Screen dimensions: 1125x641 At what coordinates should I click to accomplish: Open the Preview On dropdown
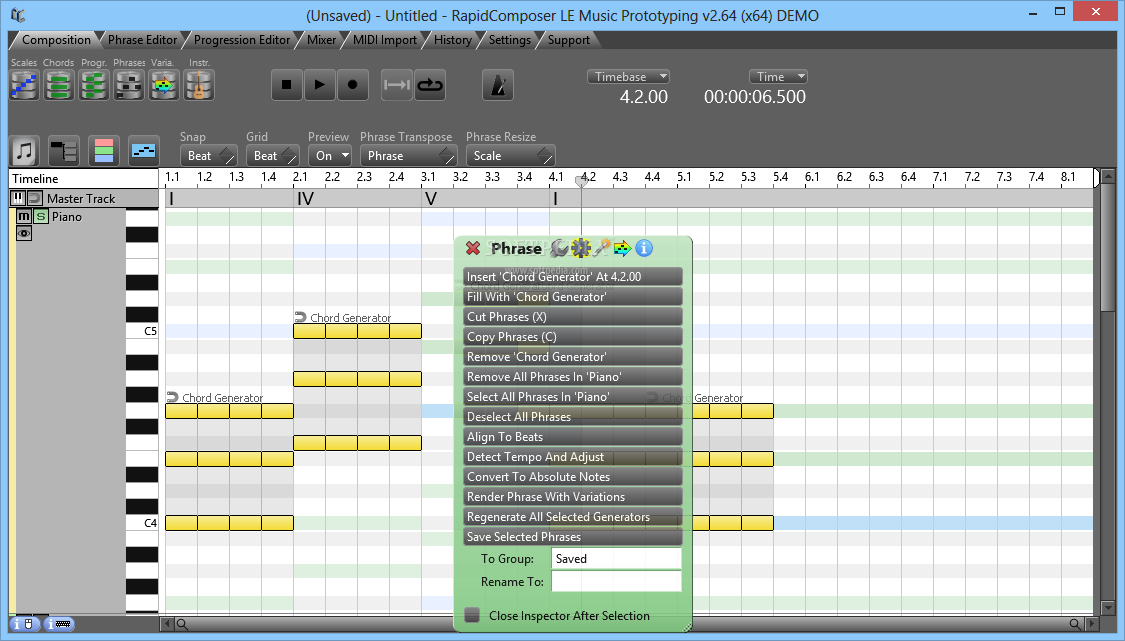click(x=329, y=156)
